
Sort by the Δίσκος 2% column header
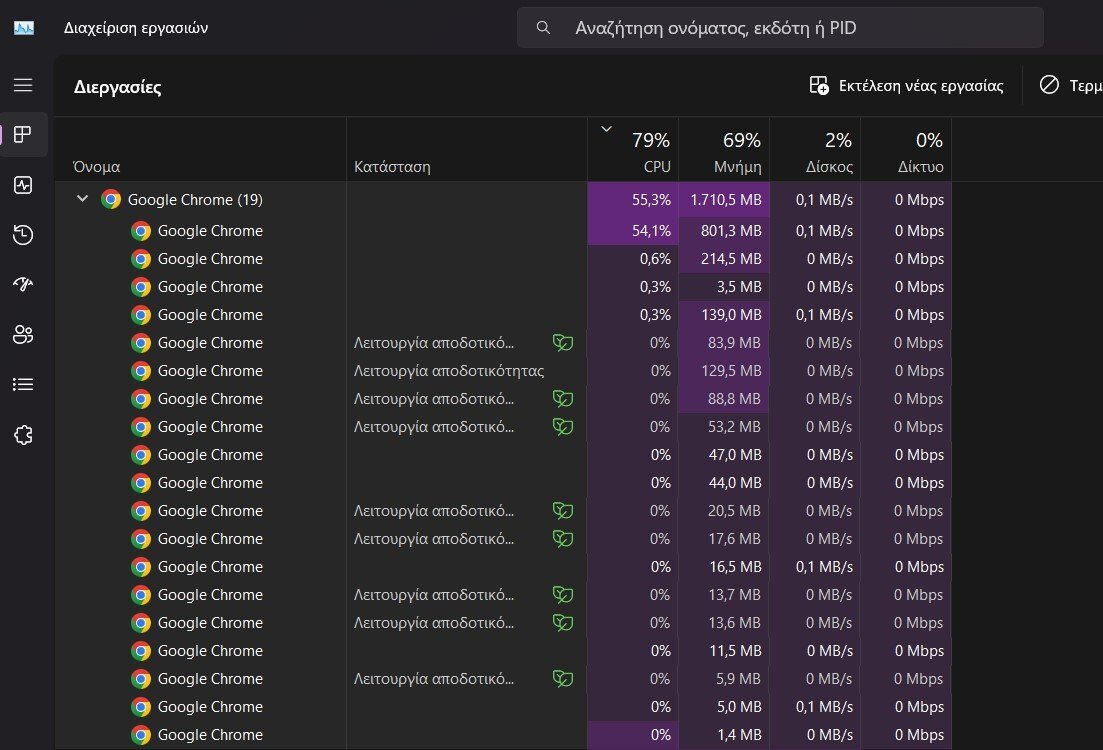(x=815, y=149)
